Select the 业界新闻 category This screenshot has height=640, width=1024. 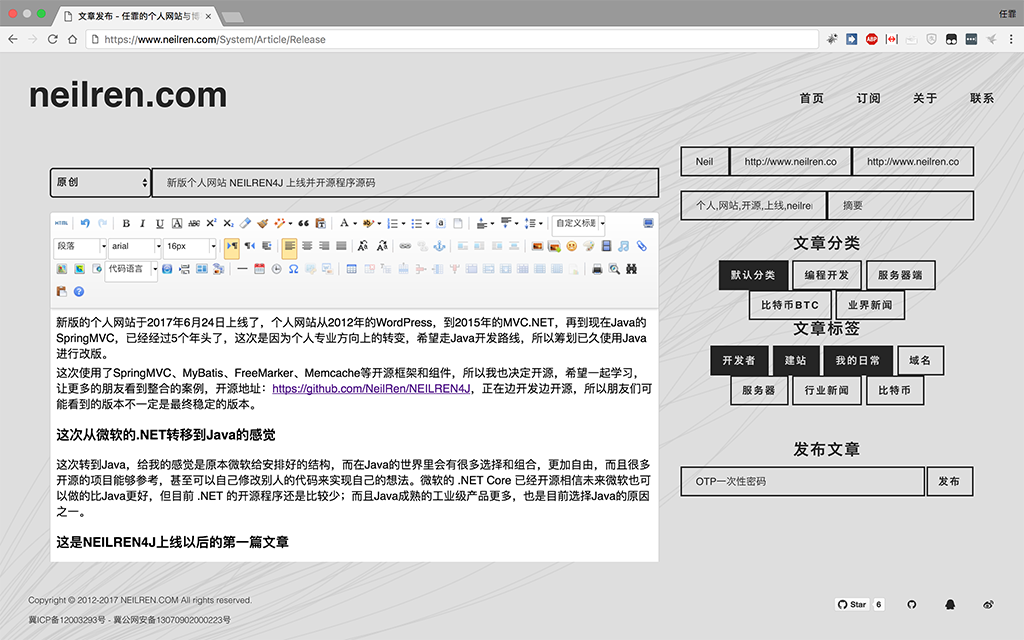click(870, 305)
